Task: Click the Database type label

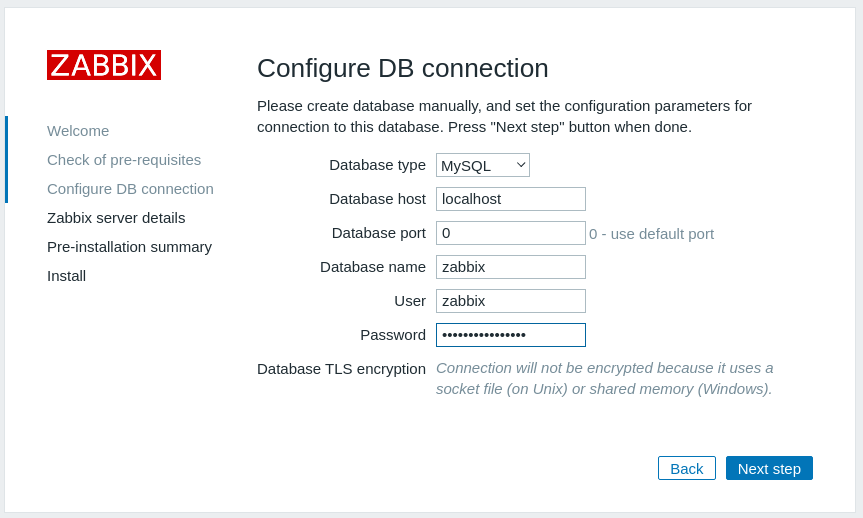Action: [x=378, y=165]
